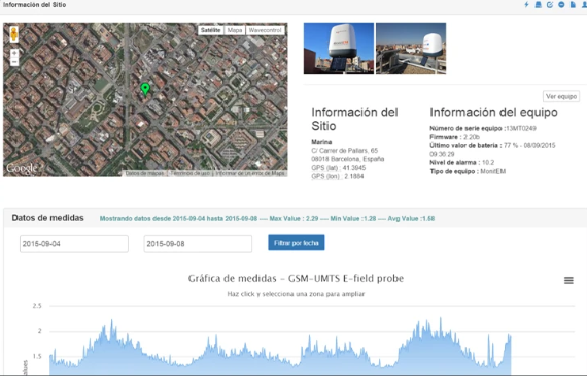The image size is (588, 376).
Task: Click the Avg Value 1.58 text
Action: 411,218
